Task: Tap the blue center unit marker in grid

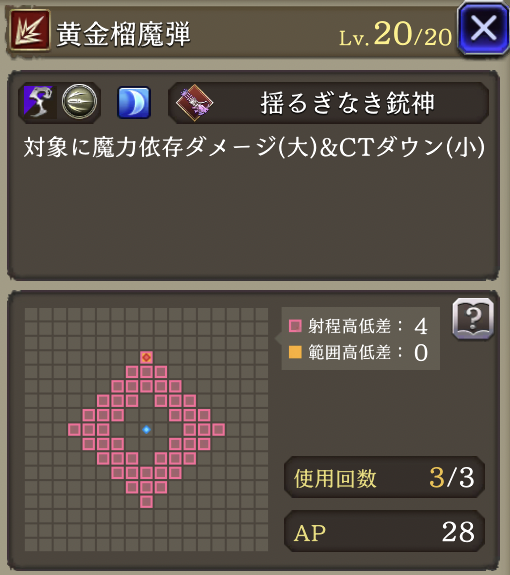Action: tap(146, 429)
